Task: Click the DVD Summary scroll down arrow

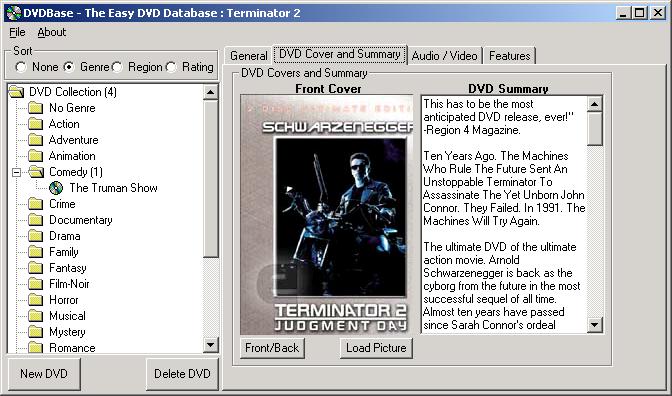Action: 594,325
